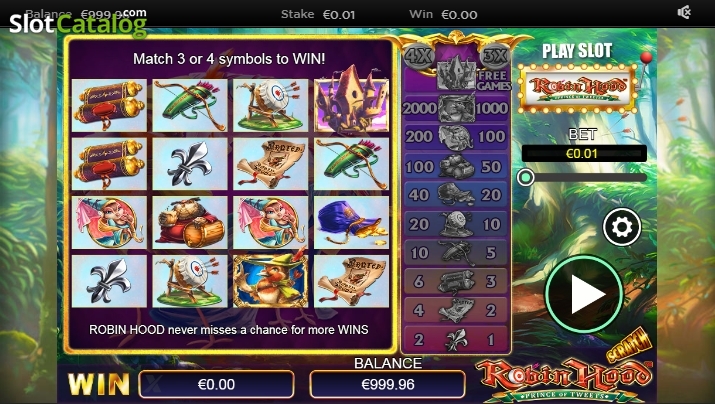Select the 4X multiplier badge
Screen dimensions: 715x404
click(x=419, y=56)
